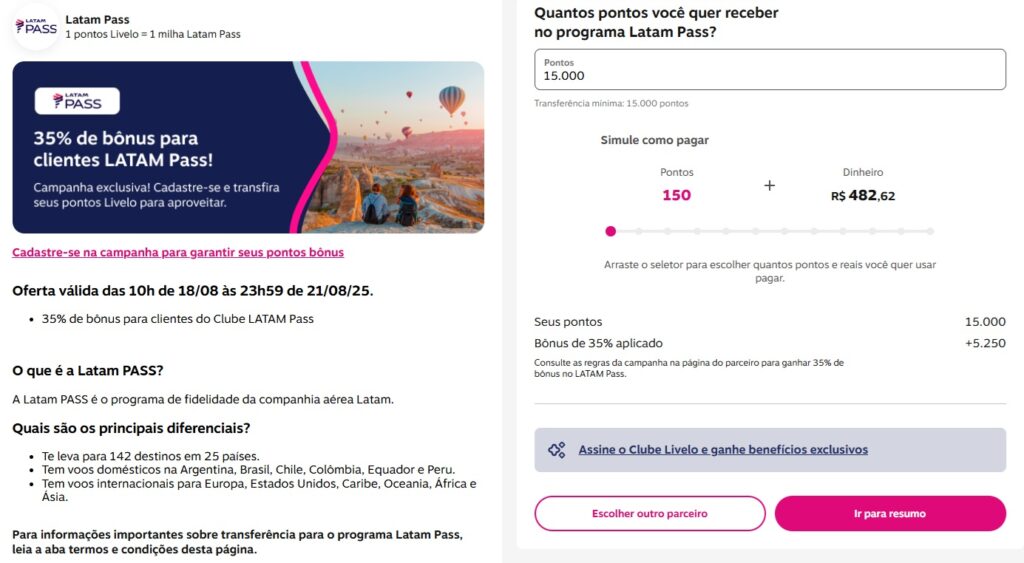Image resolution: width=1024 pixels, height=563 pixels.
Task: Focus the Pontos input field showing 15.000
Action: tap(769, 70)
